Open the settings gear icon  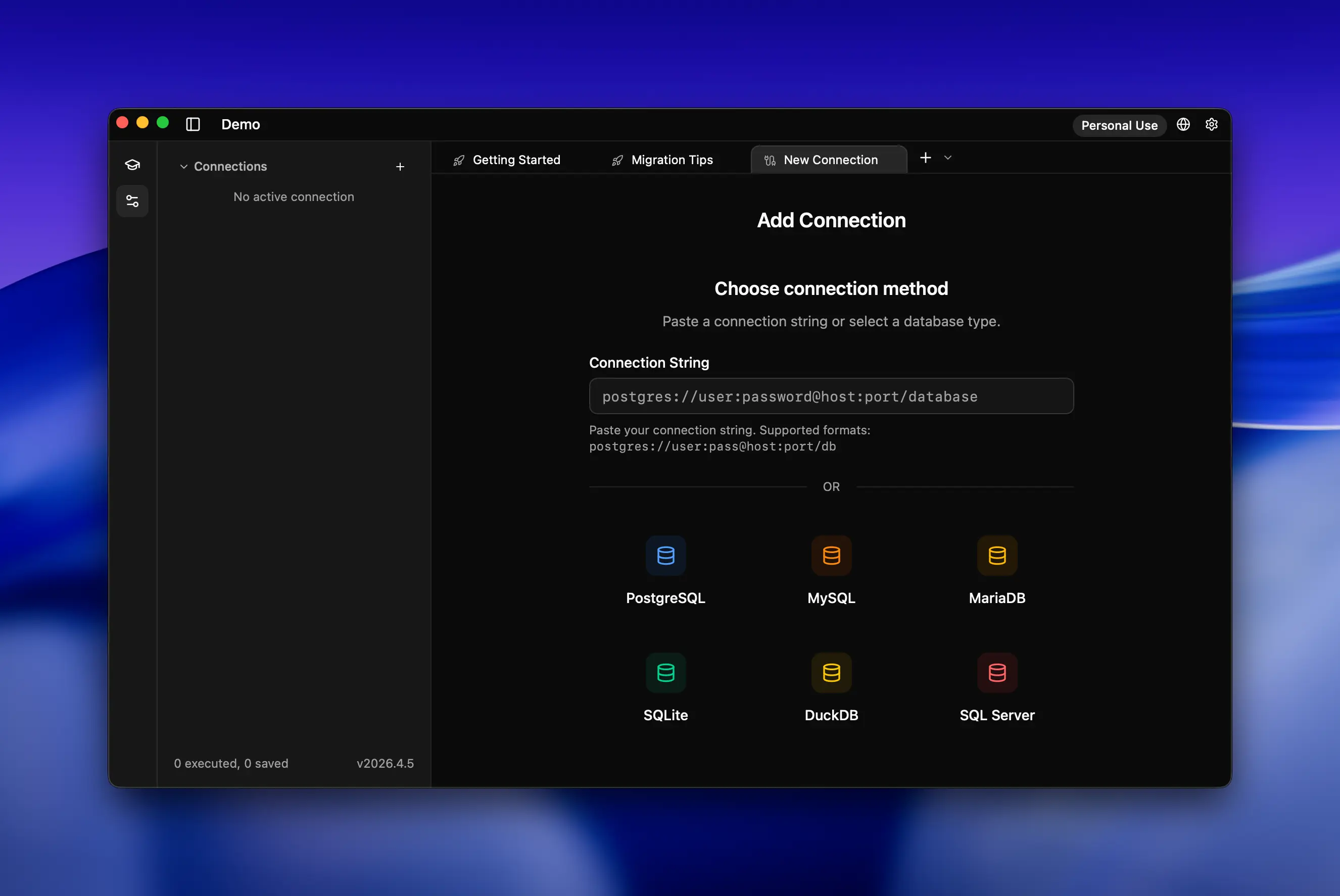click(x=1212, y=125)
